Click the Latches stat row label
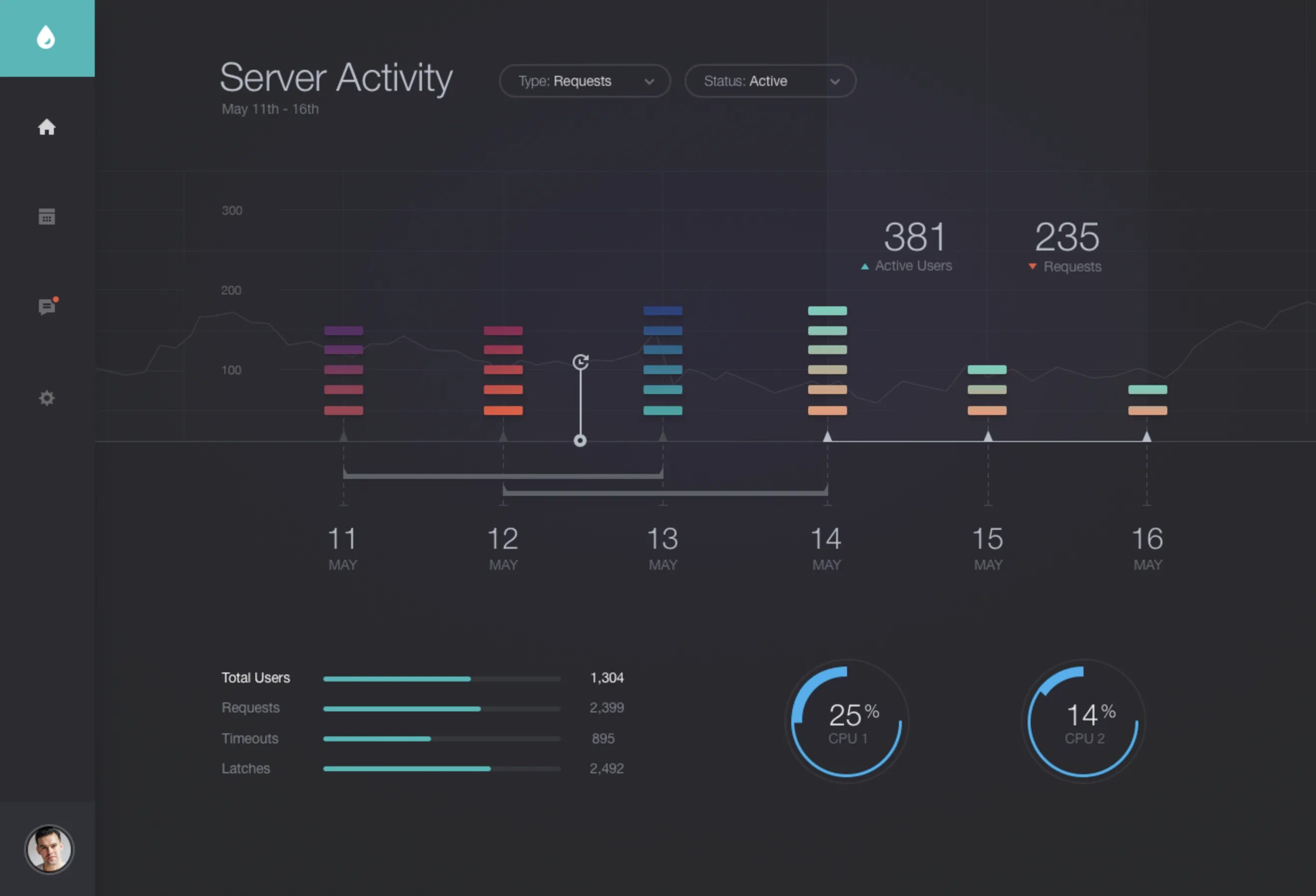 tap(245, 768)
